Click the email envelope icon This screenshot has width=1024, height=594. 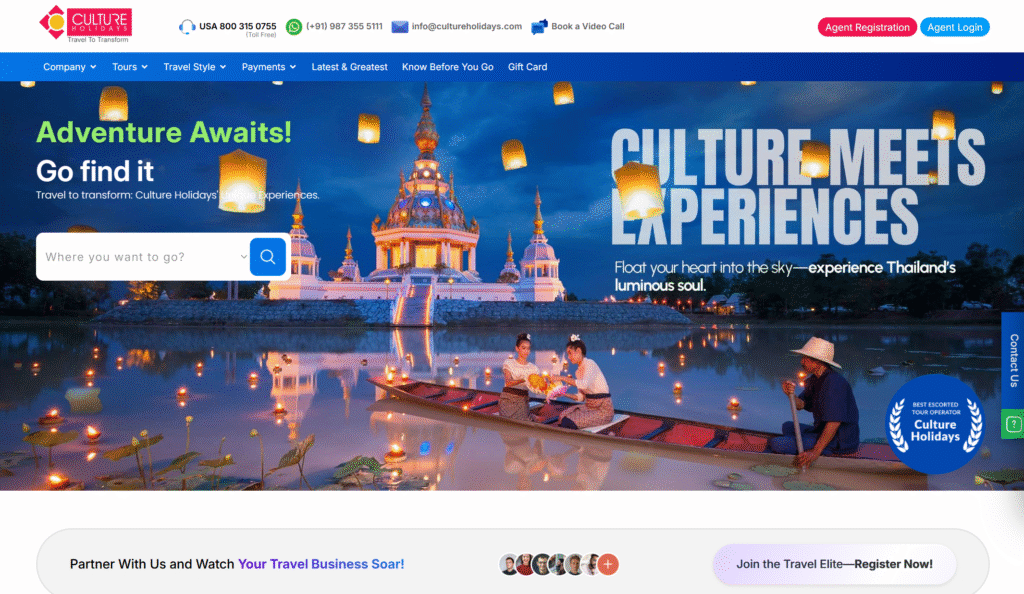tap(400, 27)
